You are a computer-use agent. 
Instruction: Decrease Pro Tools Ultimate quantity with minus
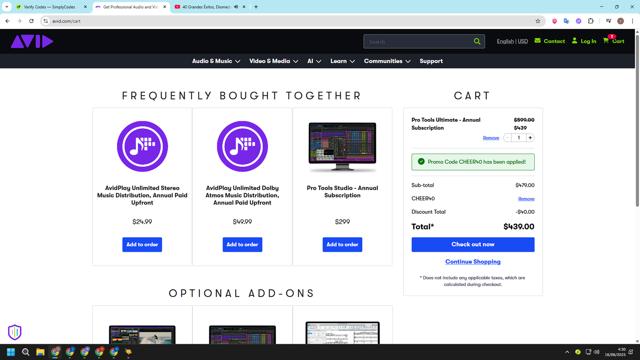[507, 138]
